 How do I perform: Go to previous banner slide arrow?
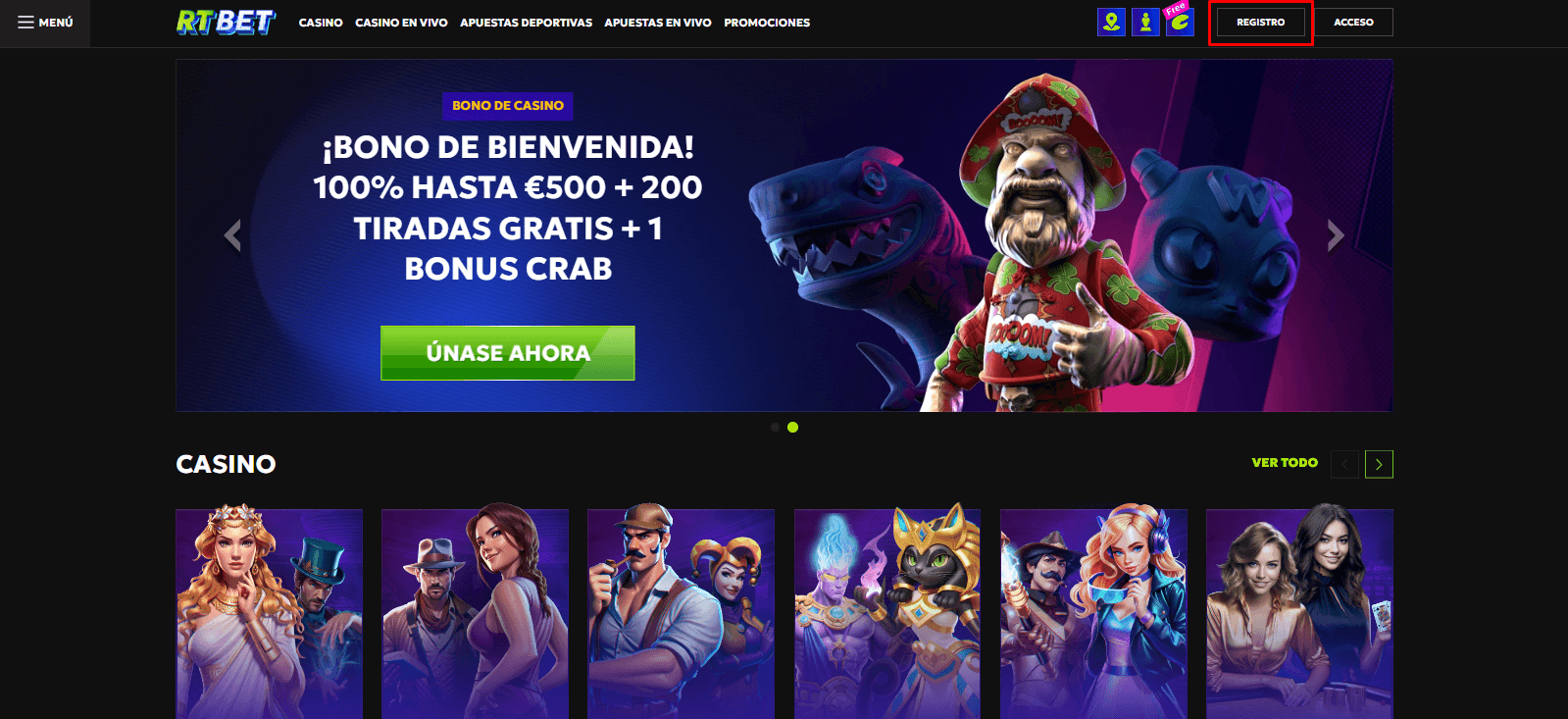coord(232,235)
